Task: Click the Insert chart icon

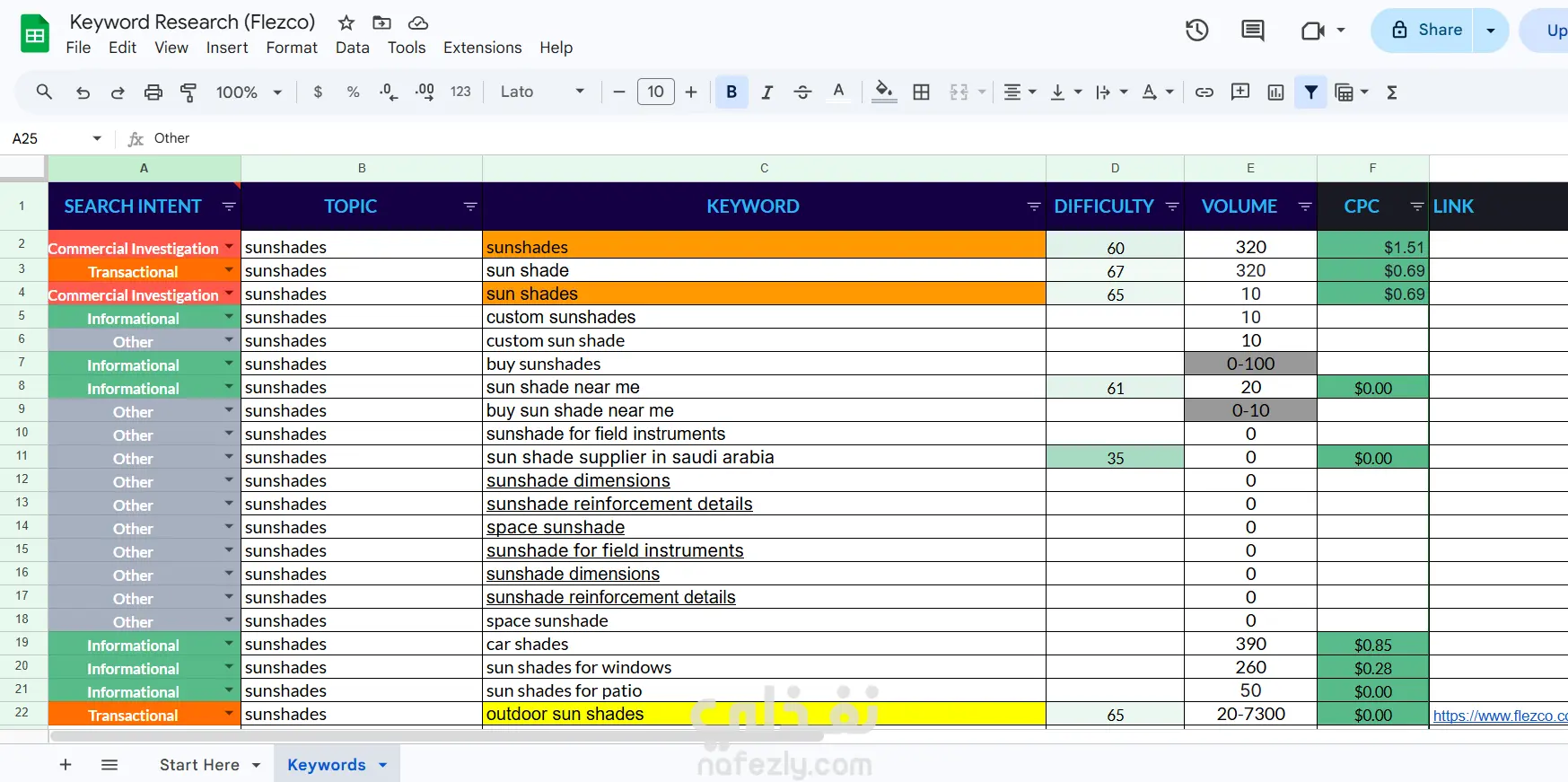Action: coord(1275,92)
